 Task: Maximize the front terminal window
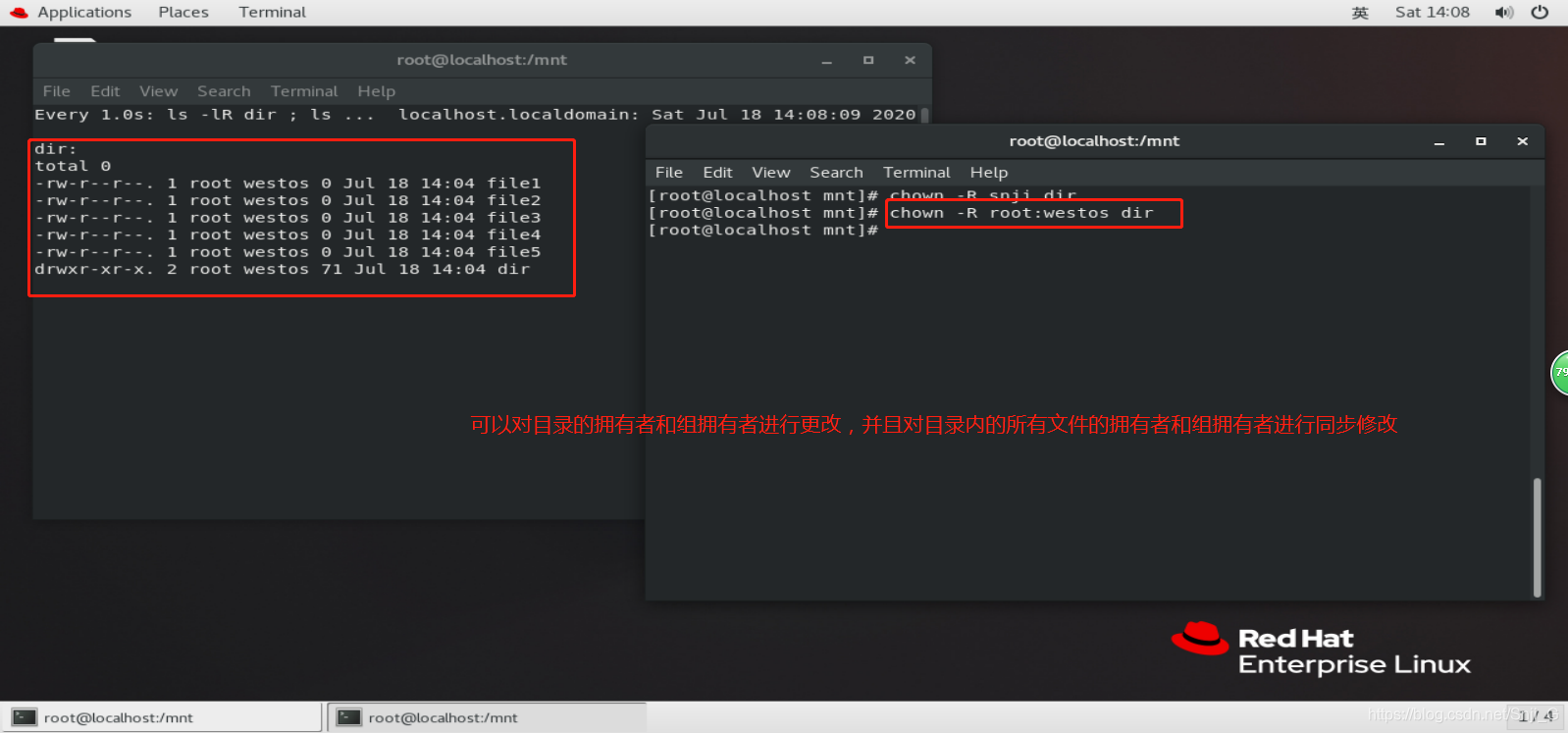(1481, 141)
